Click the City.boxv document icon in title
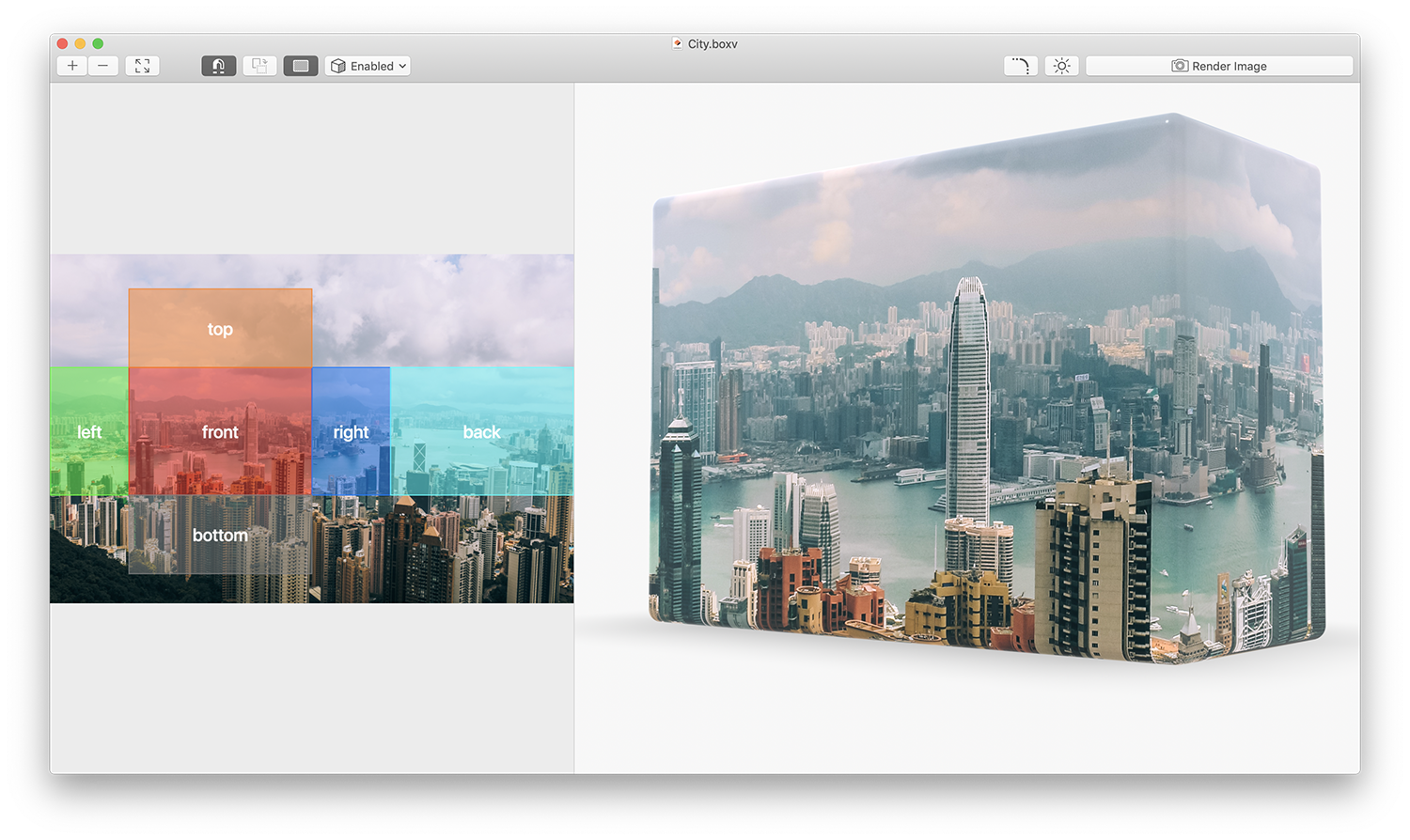This screenshot has height=840, width=1410. 677,43
